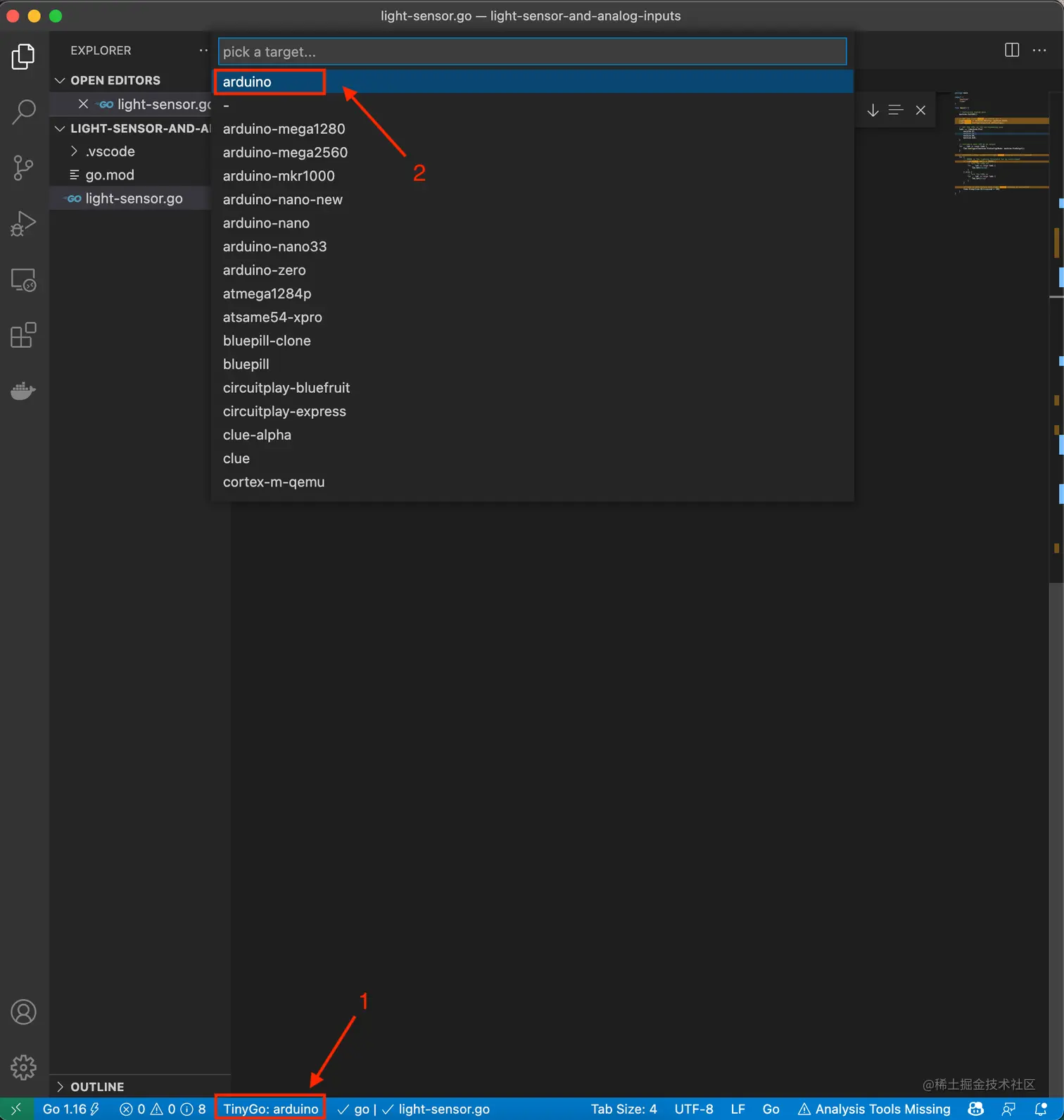
Task: Click the feedback icon in status bar
Action: [1008, 1109]
